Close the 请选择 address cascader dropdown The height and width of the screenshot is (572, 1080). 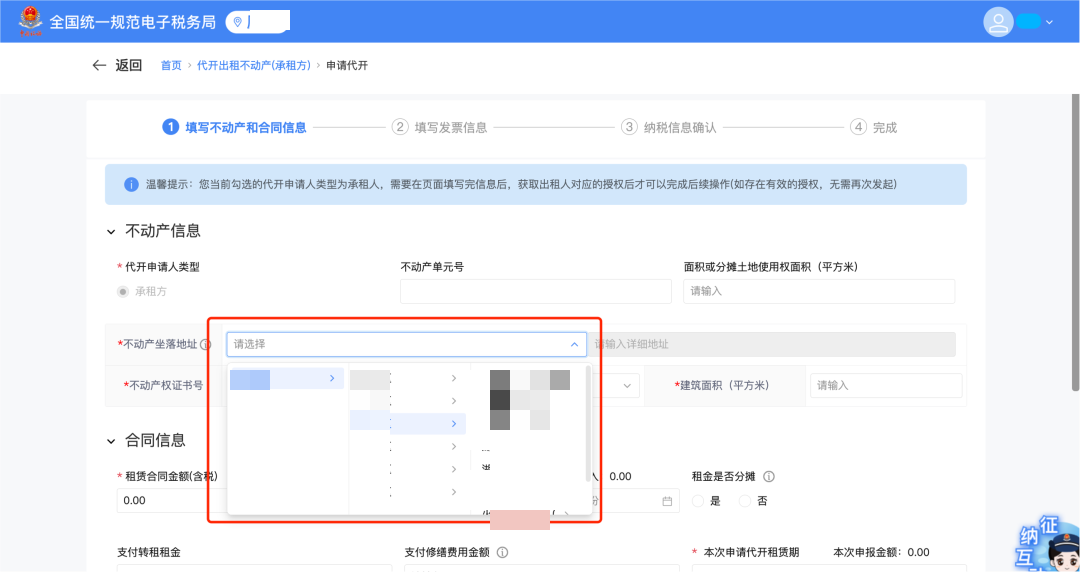[x=574, y=344]
